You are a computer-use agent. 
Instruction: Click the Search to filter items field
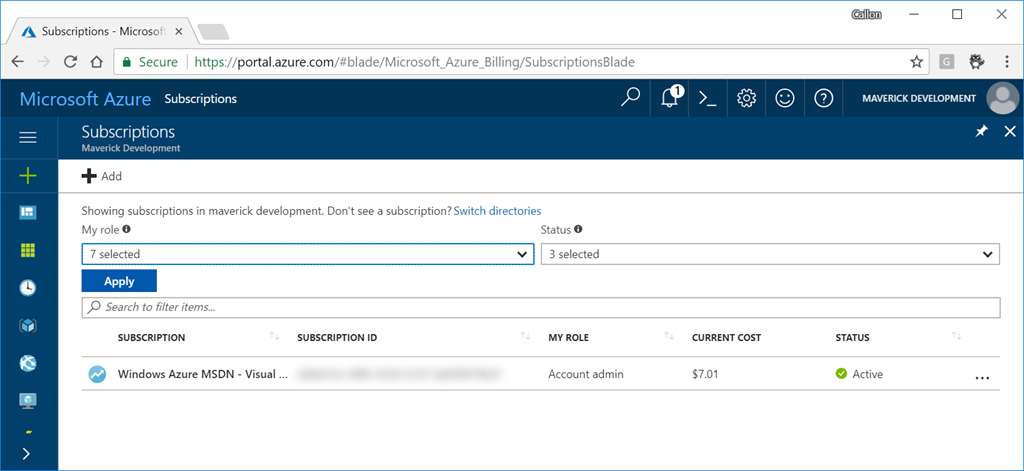point(540,307)
